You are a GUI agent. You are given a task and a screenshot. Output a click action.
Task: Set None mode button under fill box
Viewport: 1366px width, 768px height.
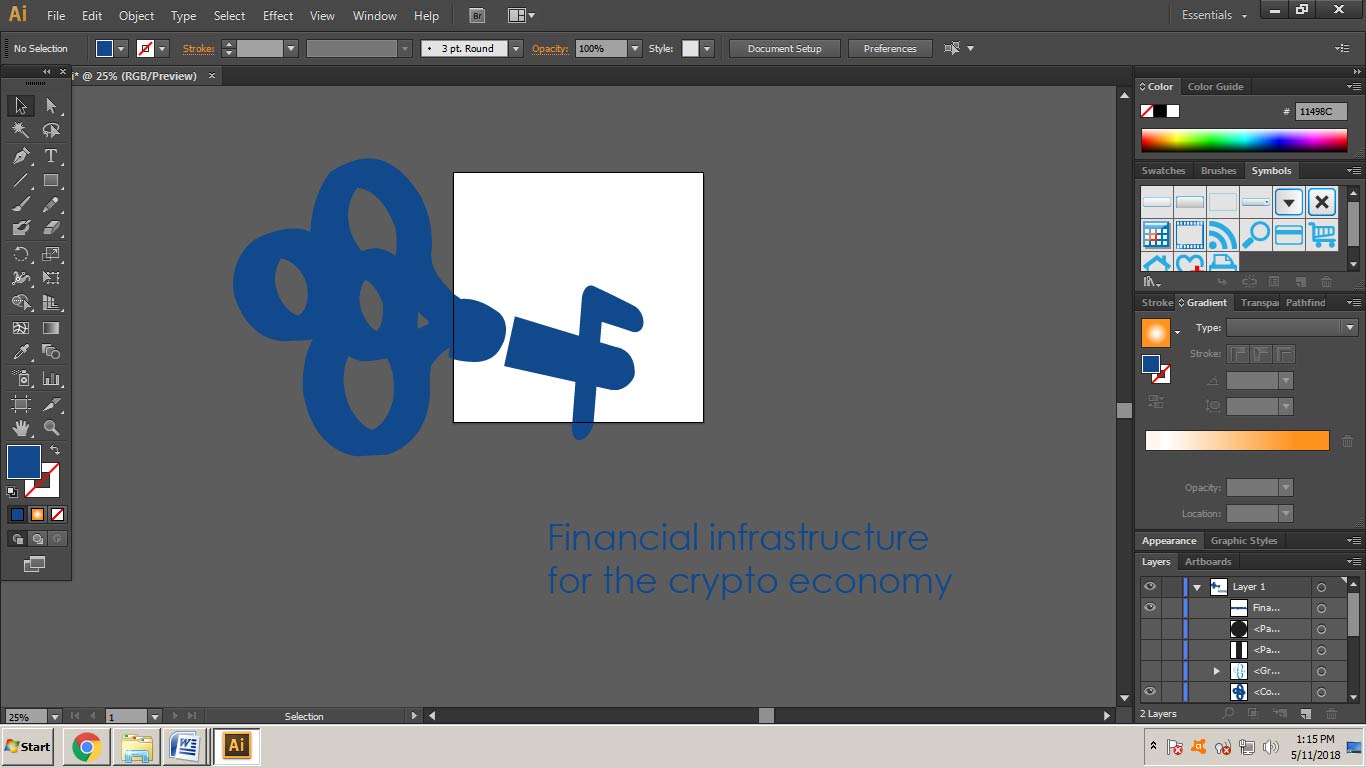coord(57,515)
